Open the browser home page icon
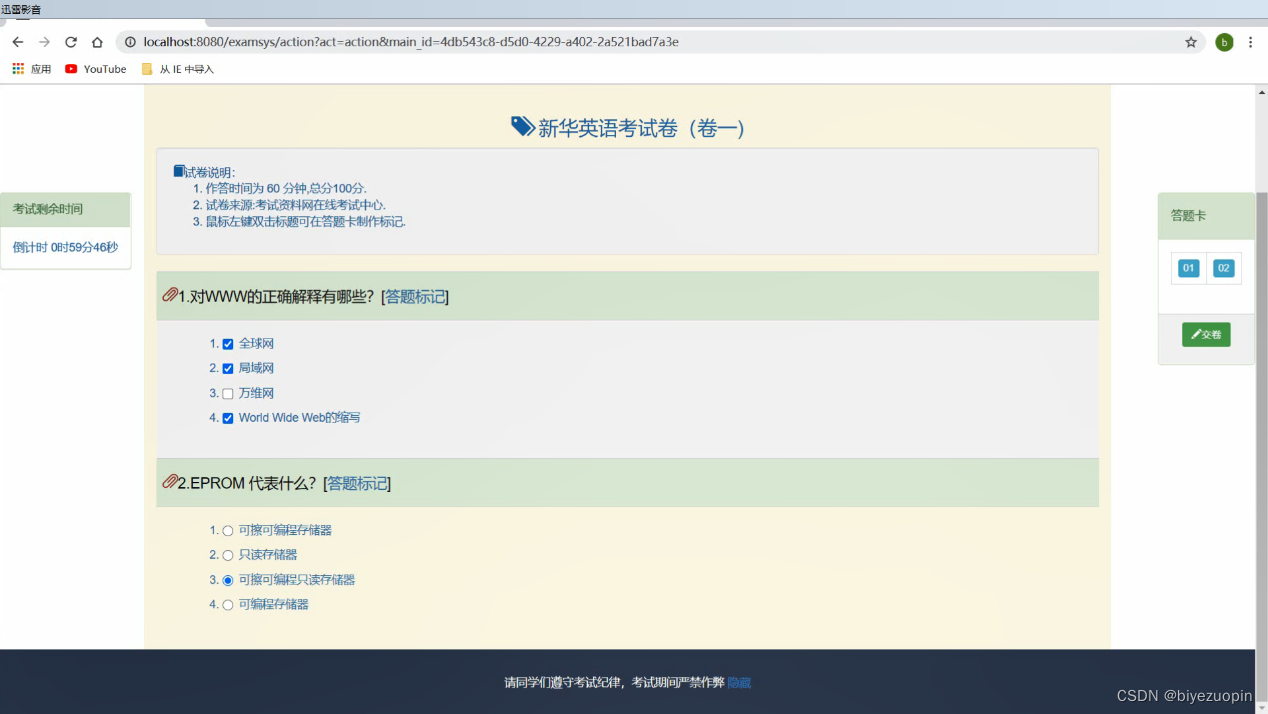This screenshot has height=714, width=1268. [97, 42]
